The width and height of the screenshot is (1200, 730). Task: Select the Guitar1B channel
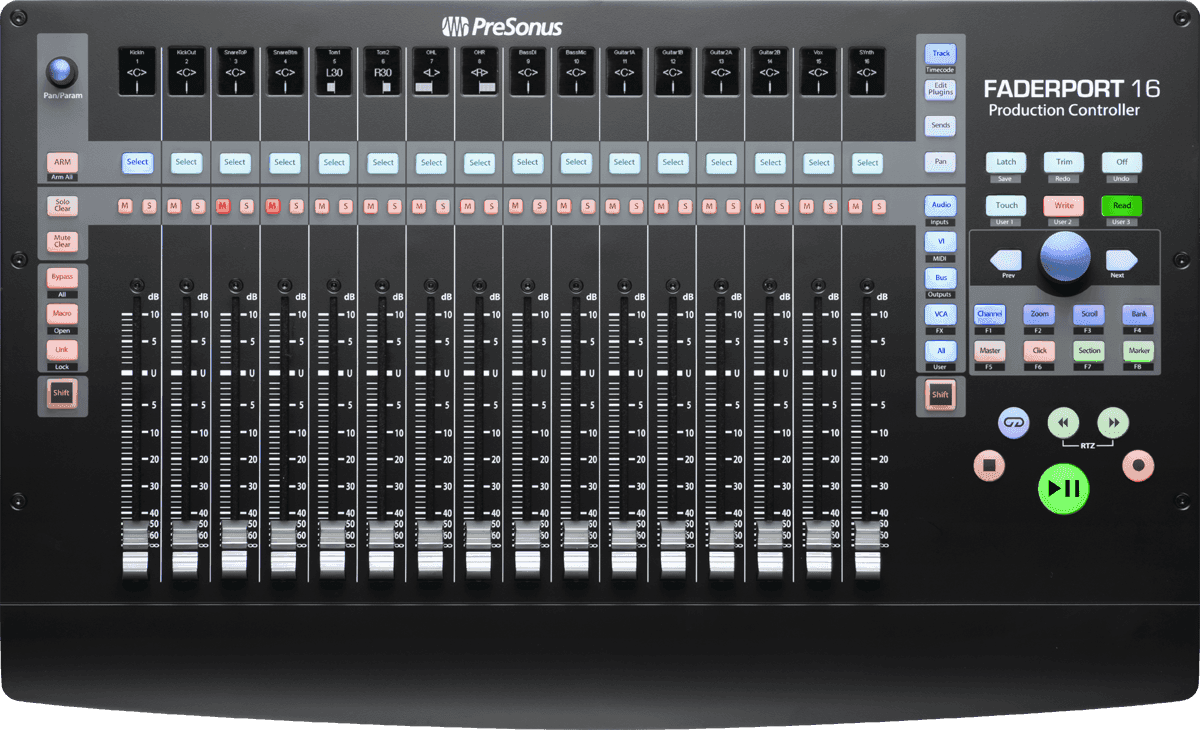click(x=673, y=162)
